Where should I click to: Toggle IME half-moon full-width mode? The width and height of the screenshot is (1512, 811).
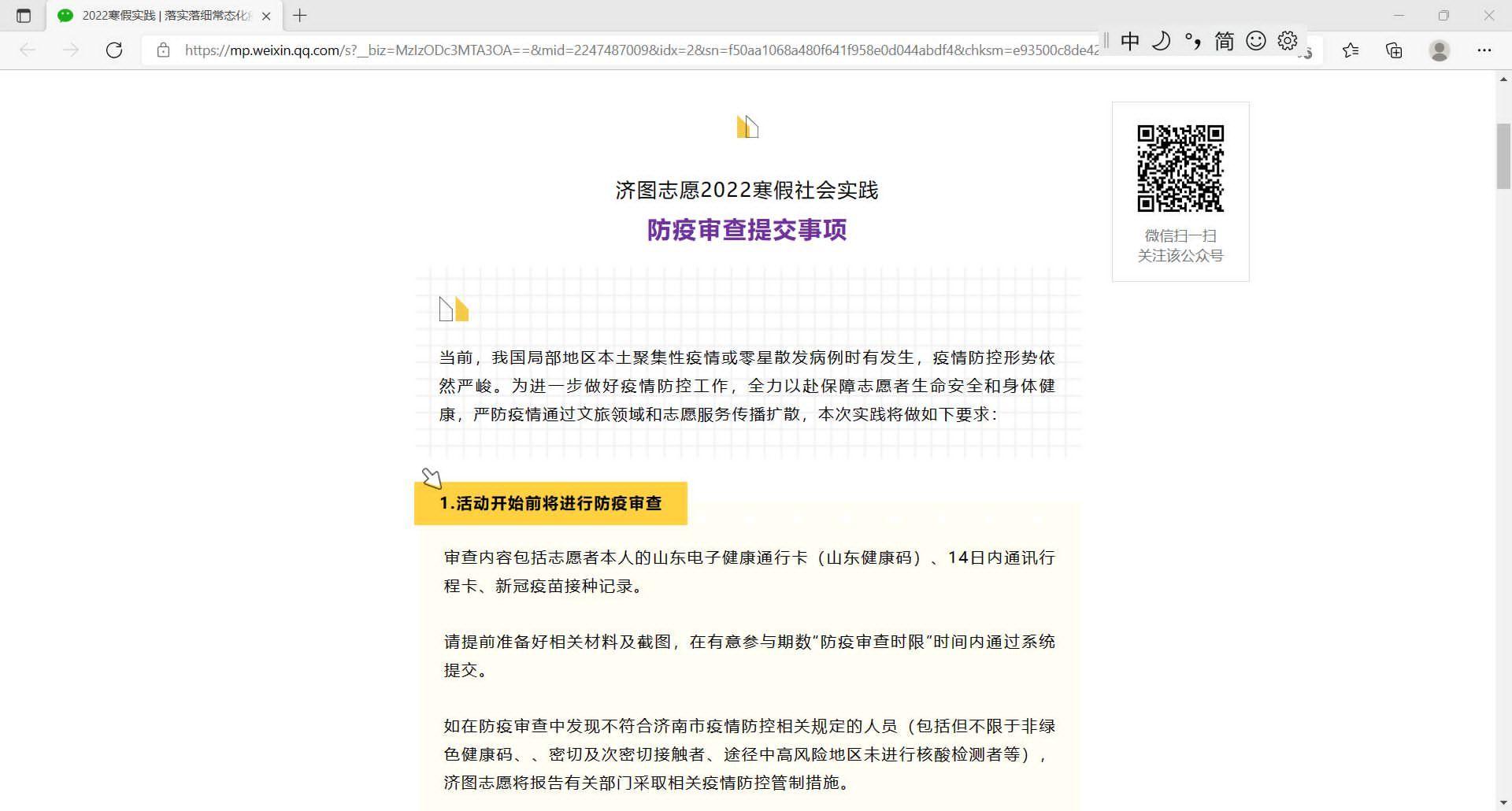click(1161, 41)
